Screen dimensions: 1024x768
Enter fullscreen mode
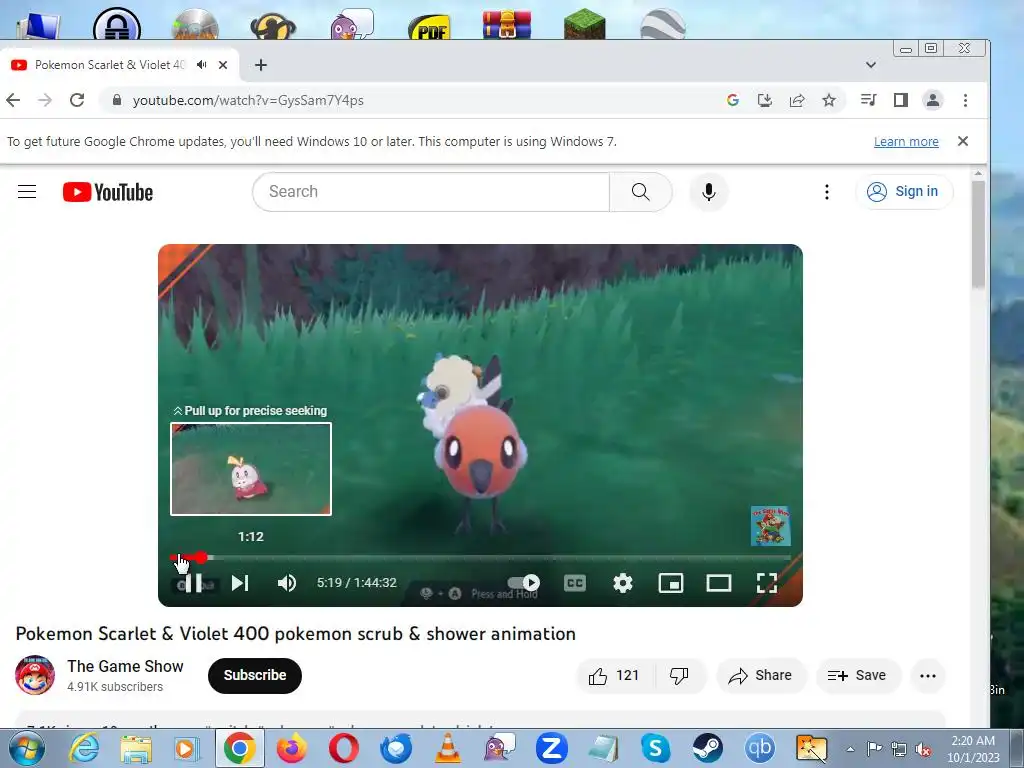coord(767,583)
